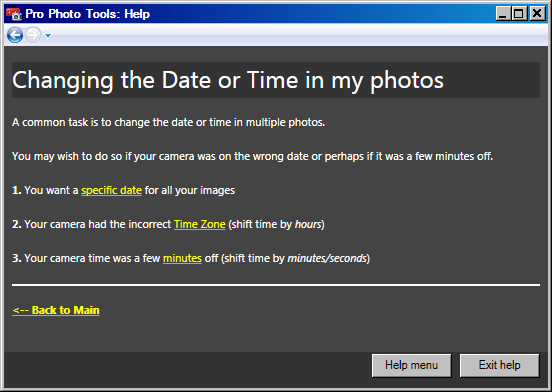Click the '<-- Back to Main' link
The width and height of the screenshot is (552, 392).
click(56, 310)
